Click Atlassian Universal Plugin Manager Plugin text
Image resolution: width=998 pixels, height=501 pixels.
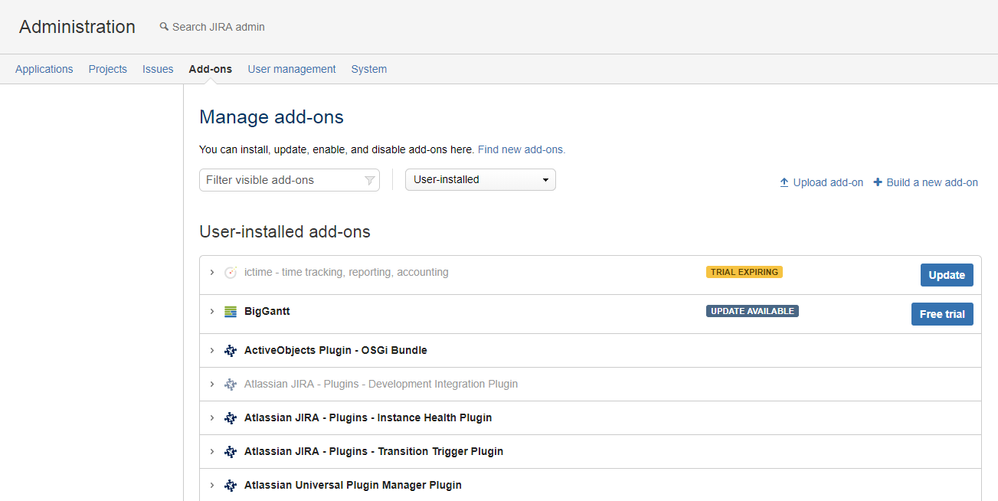click(x=353, y=485)
